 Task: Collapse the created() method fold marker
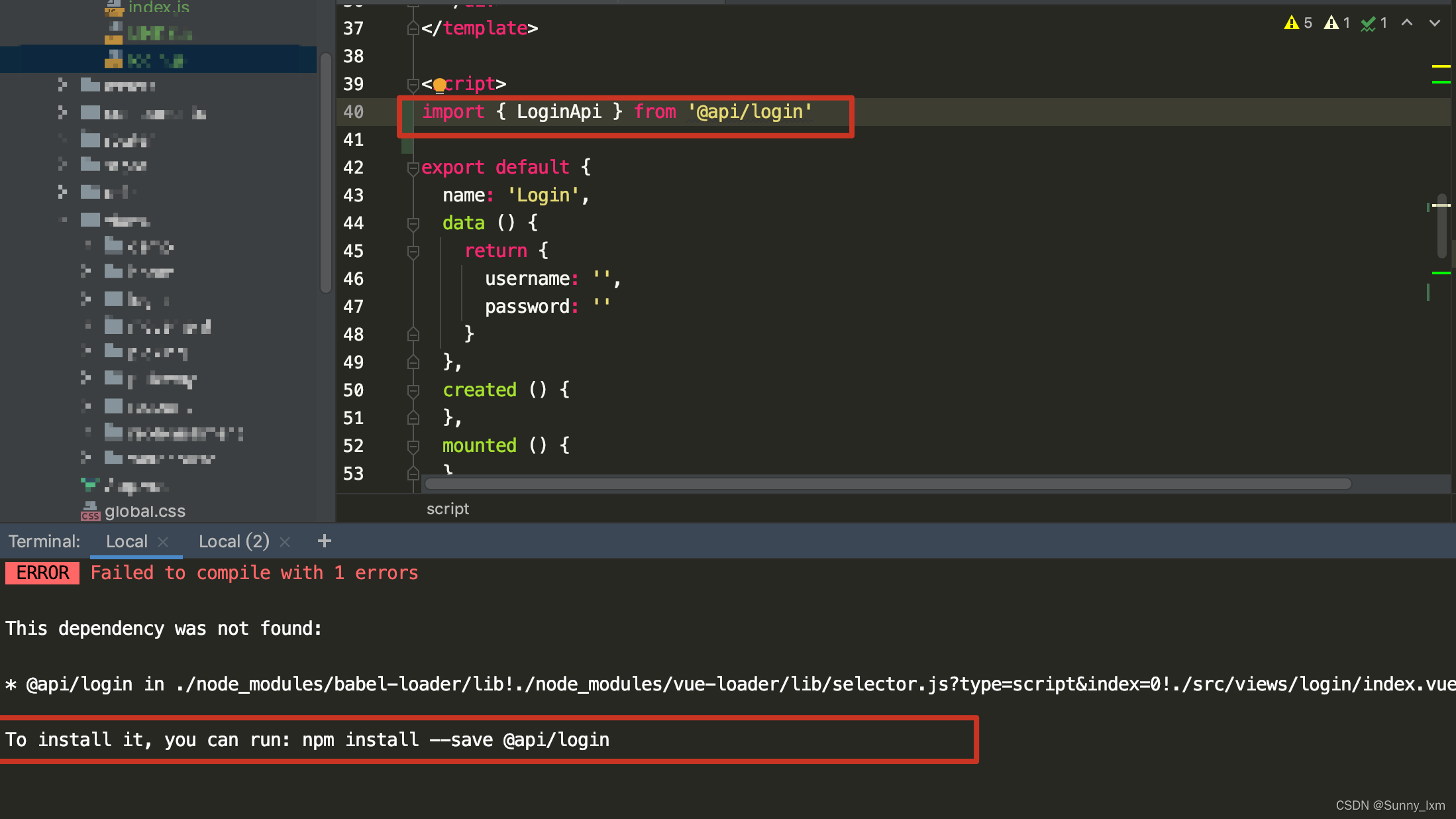pos(413,390)
